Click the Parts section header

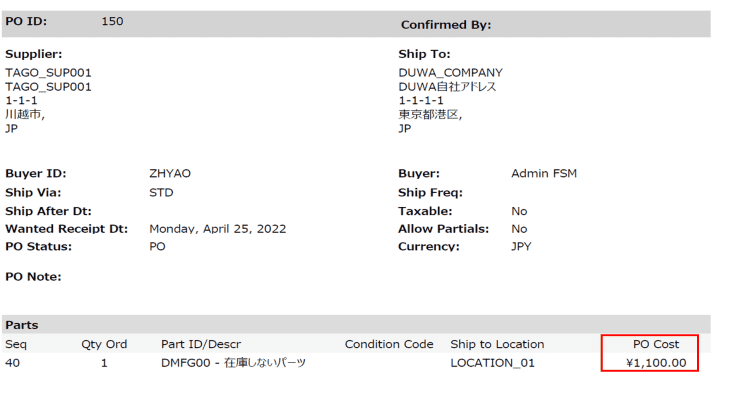[x=22, y=325]
